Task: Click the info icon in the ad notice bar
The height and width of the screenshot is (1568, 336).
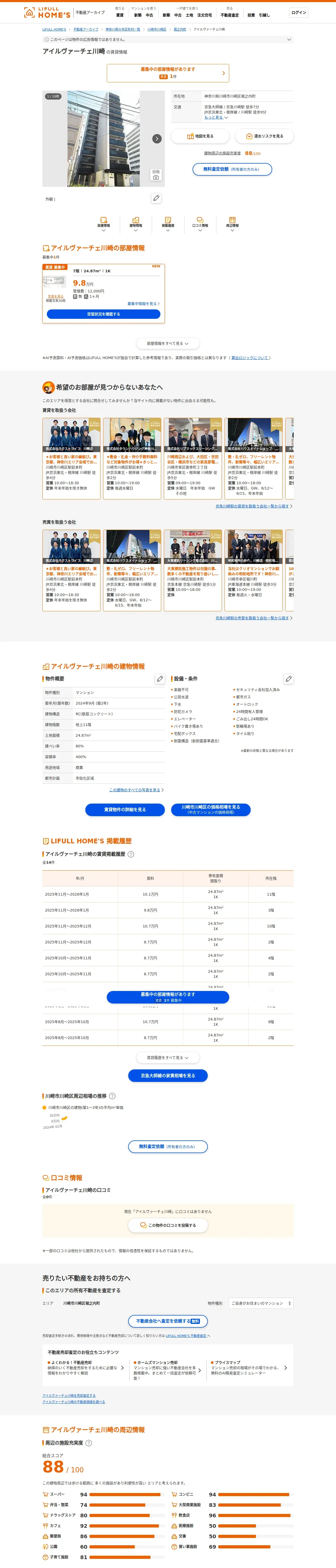Action: pos(46,39)
